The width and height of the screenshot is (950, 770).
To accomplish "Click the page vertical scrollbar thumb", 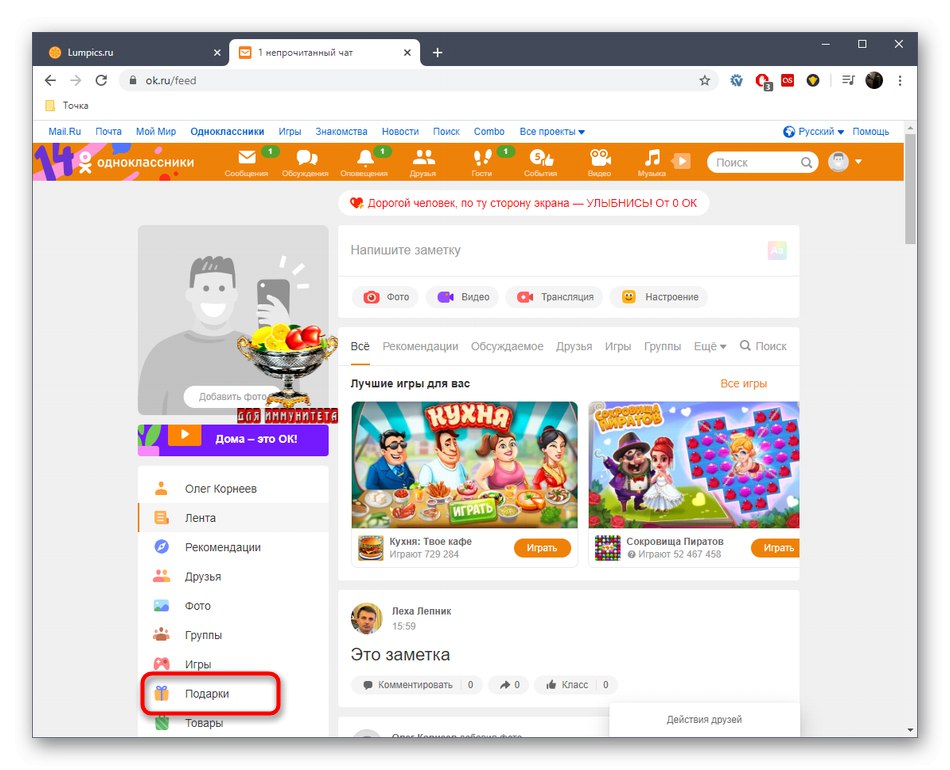I will [910, 189].
